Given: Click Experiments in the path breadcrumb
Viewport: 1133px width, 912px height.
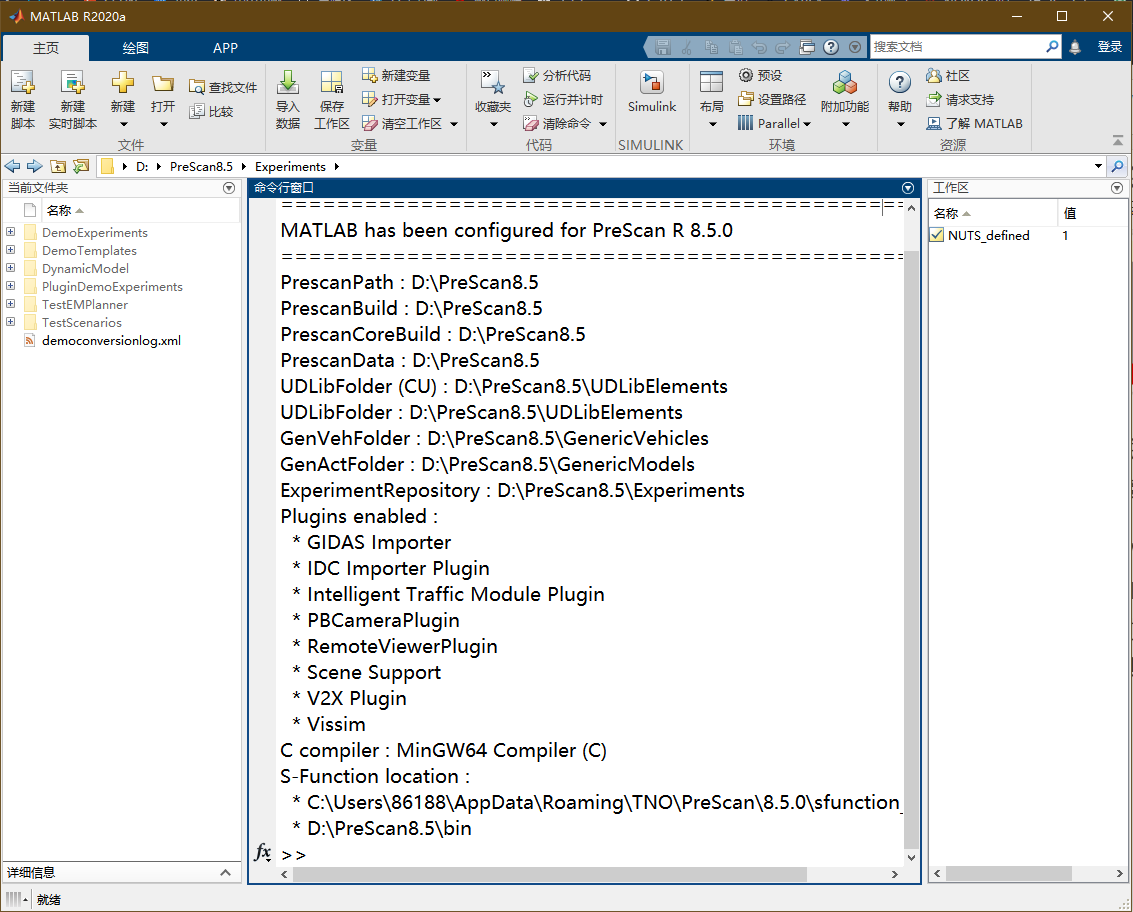Looking at the screenshot, I should 290,167.
